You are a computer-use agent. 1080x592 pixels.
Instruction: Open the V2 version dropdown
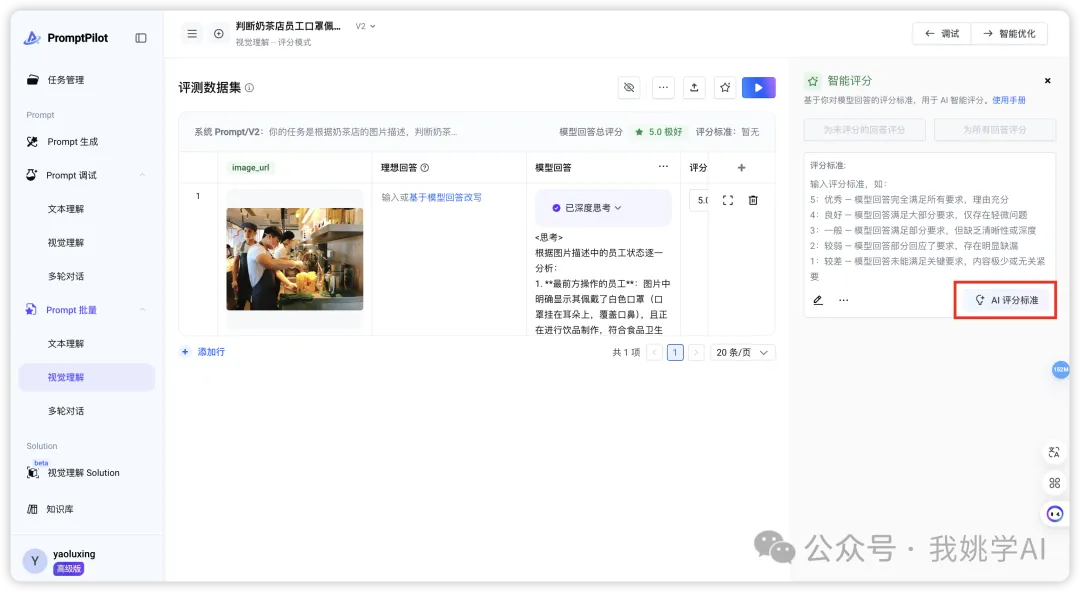click(366, 26)
